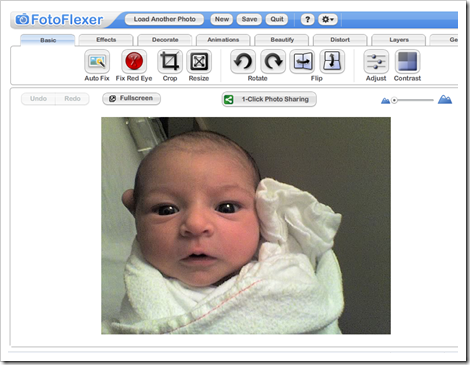Click the Save button
This screenshot has height=365, width=470.
(249, 19)
